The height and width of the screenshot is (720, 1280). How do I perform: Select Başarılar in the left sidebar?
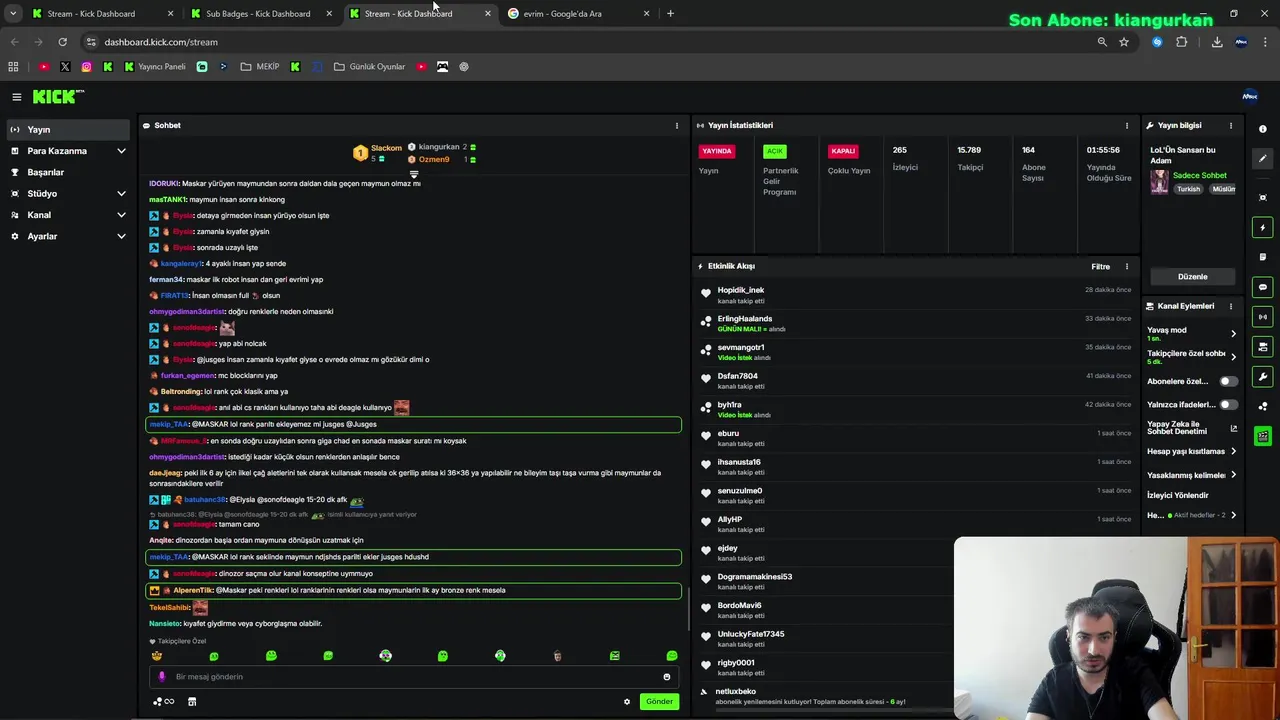(68, 172)
